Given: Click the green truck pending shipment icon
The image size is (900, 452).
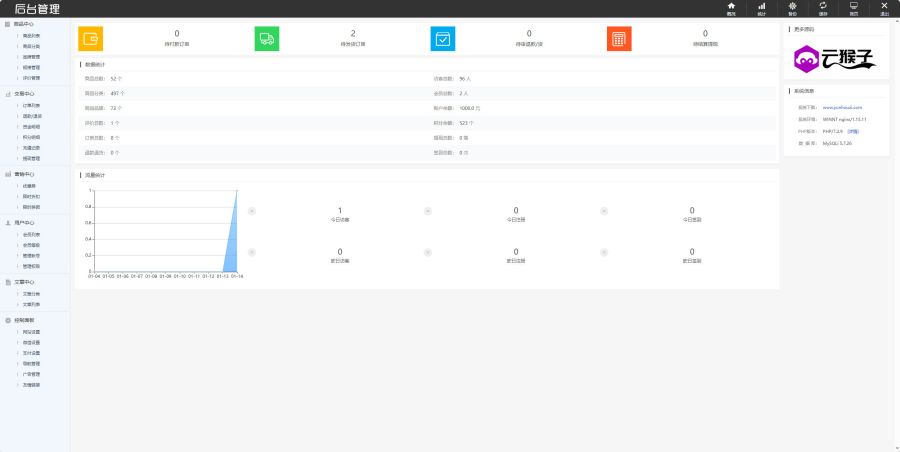Looking at the screenshot, I should point(267,38).
